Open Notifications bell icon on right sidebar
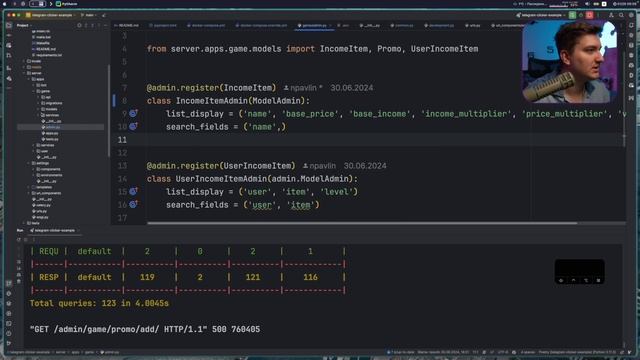This screenshot has height=360, width=640. point(631,25)
